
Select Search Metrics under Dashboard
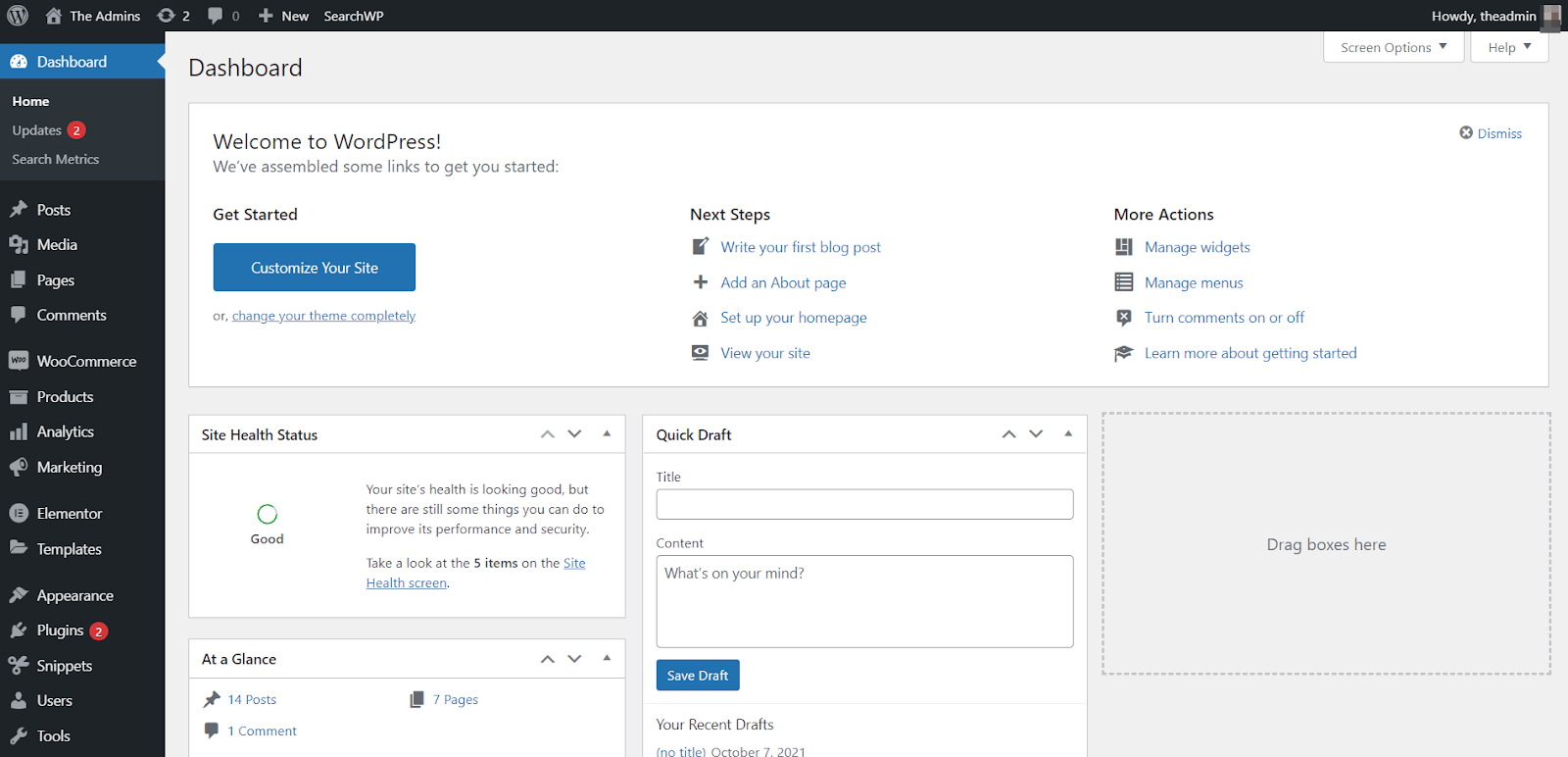pyautogui.click(x=55, y=159)
